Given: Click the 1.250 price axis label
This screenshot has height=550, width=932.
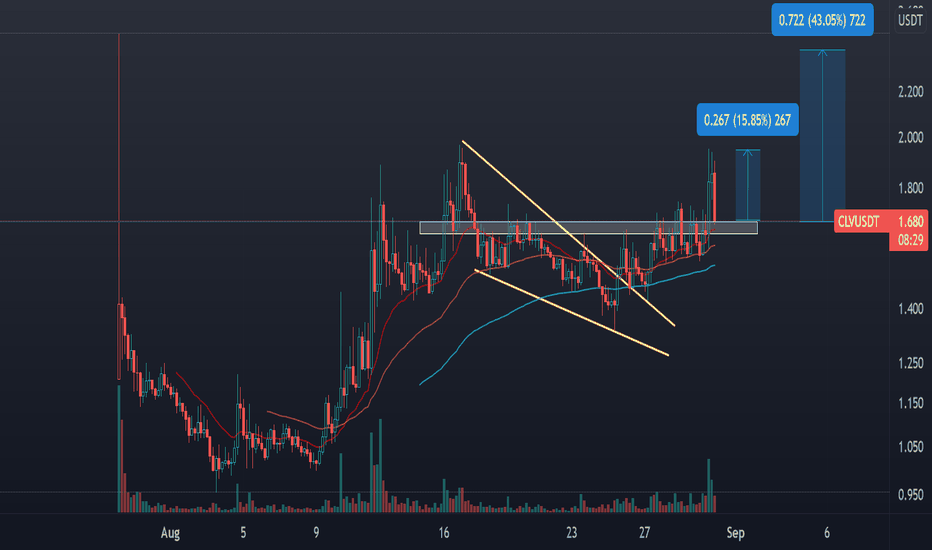Looking at the screenshot, I should (x=910, y=363).
